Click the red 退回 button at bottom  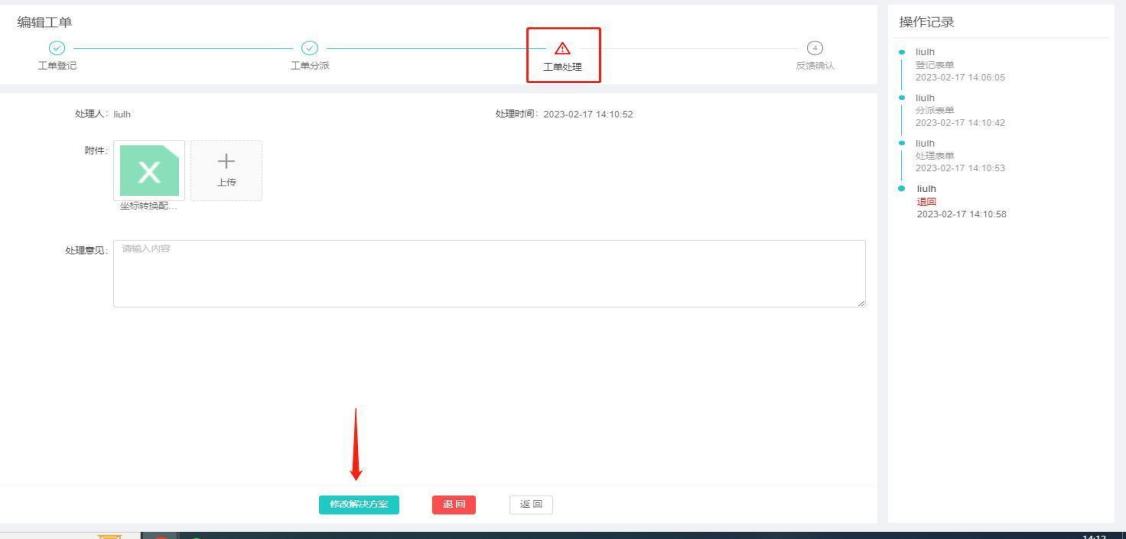coord(454,505)
